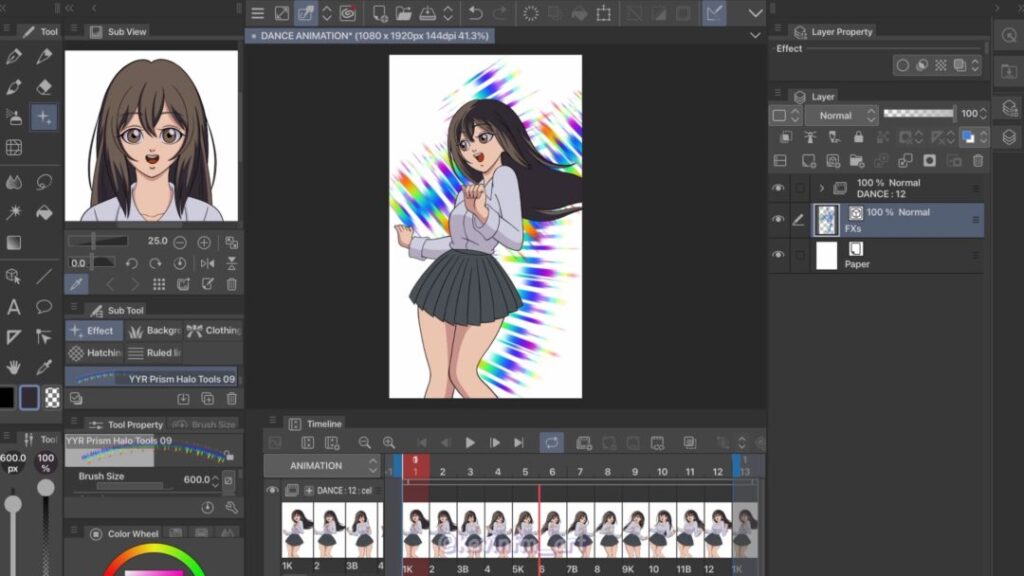Click the Open file folder icon
Screen dimensions: 1024x576
[404, 13]
